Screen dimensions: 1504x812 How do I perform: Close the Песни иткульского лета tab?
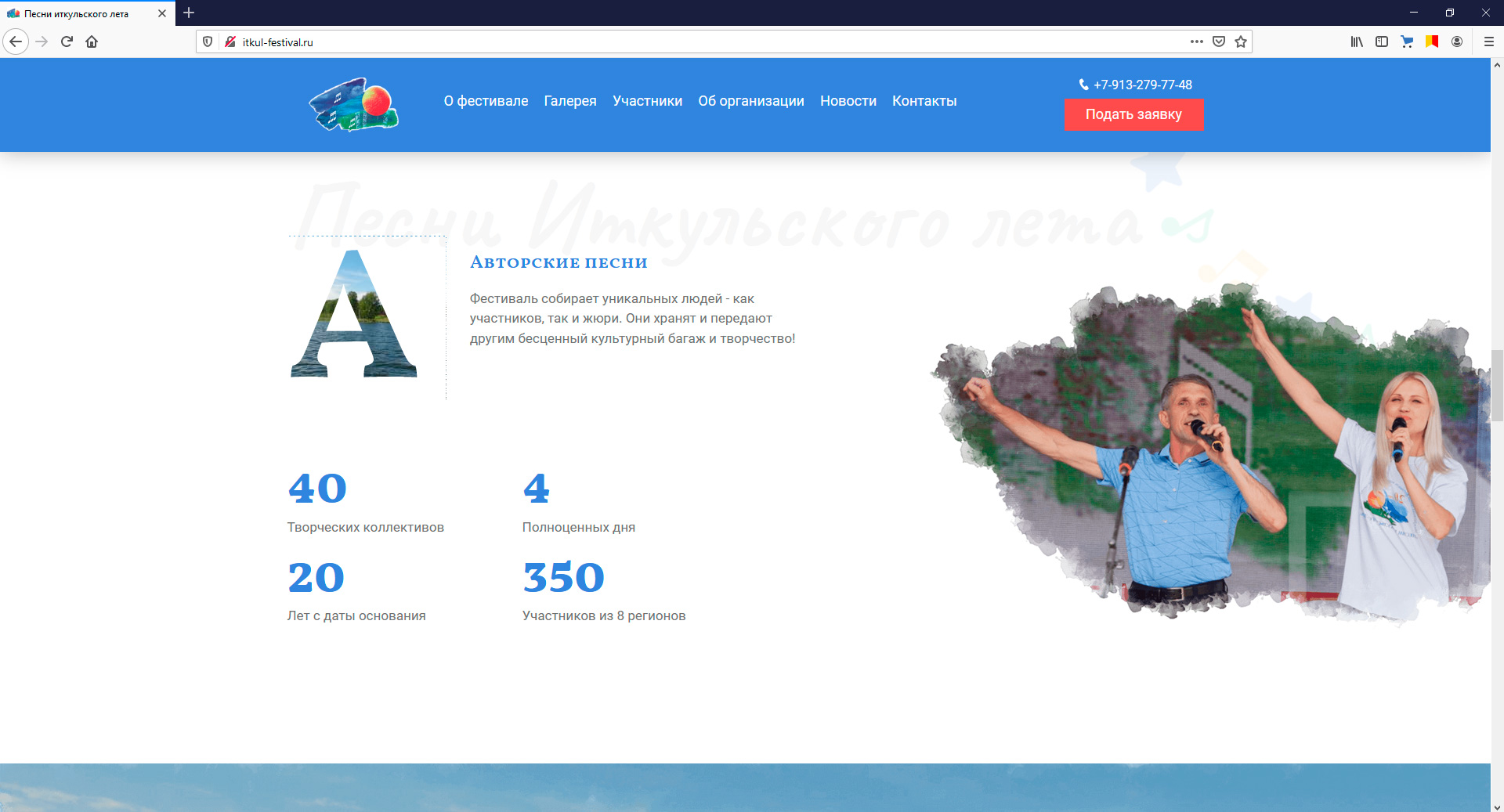click(x=162, y=13)
